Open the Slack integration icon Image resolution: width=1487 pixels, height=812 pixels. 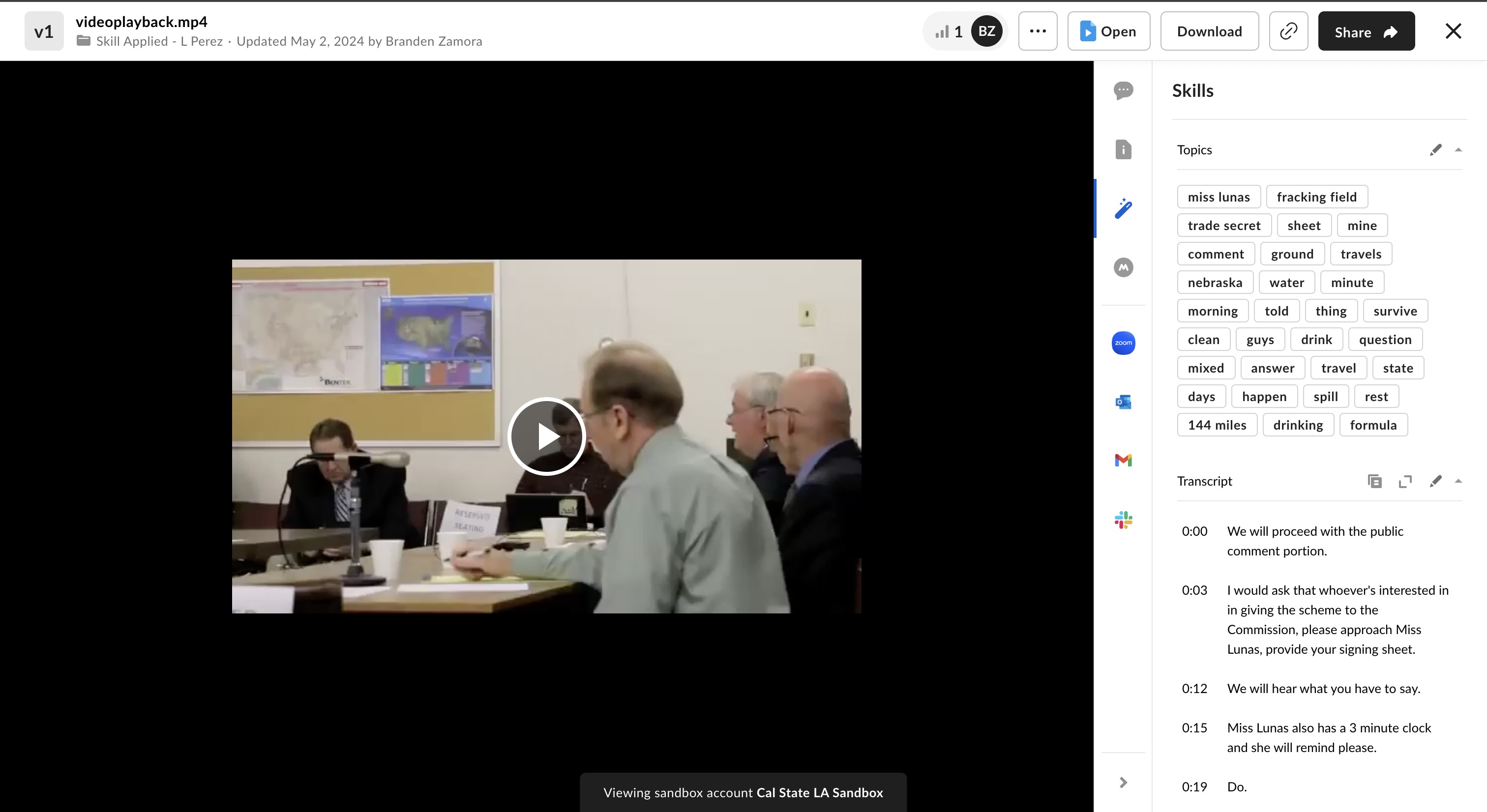pyautogui.click(x=1123, y=520)
